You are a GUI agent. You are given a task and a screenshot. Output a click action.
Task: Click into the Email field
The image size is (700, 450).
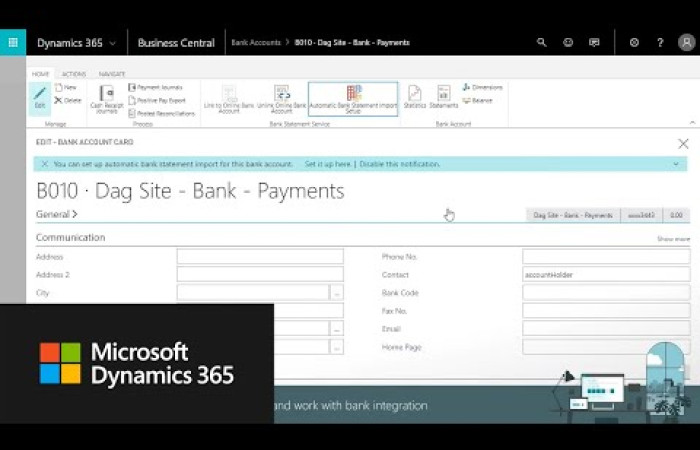coord(606,329)
